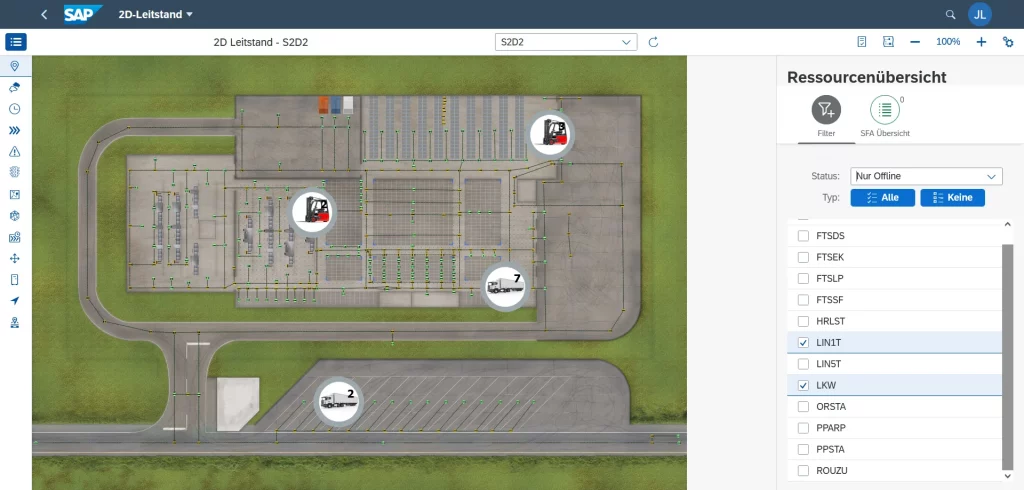
Task: Uncheck the LKW resource type checkbox
Action: click(803, 385)
